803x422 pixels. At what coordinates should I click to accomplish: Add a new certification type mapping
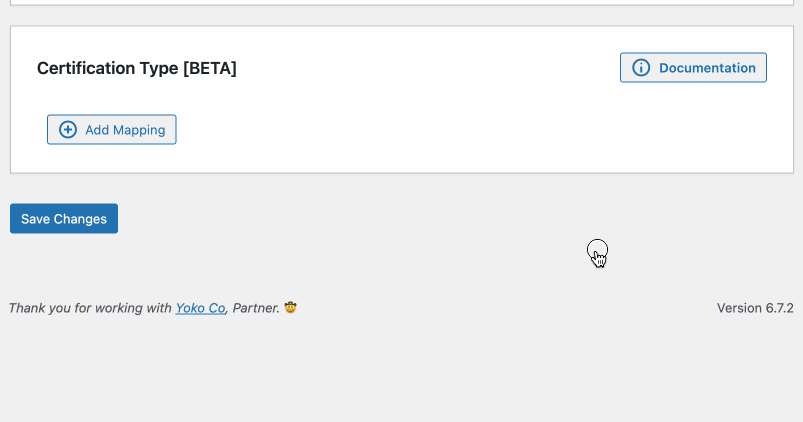coord(112,130)
